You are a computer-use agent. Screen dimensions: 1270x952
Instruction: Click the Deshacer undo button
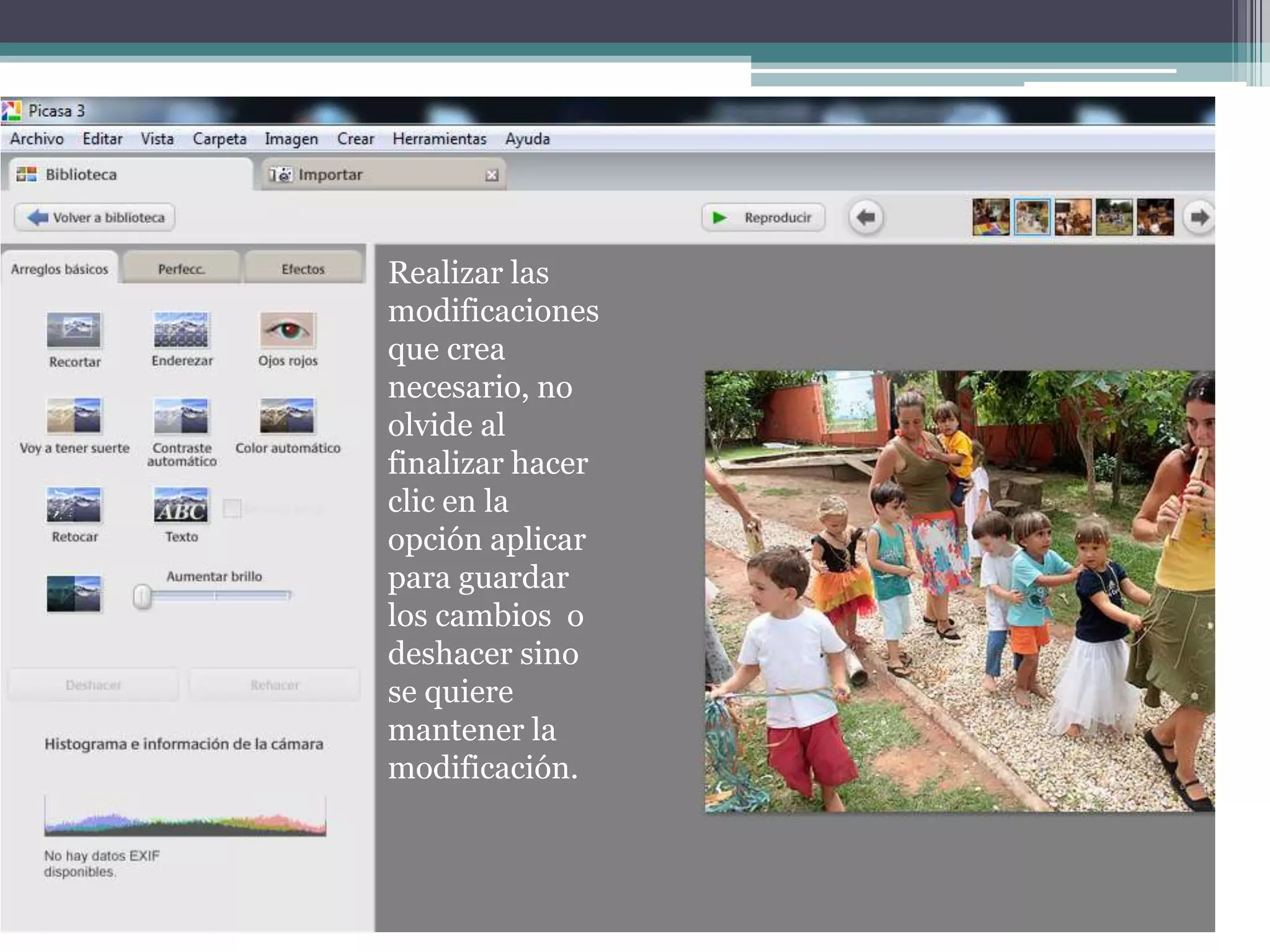(93, 685)
